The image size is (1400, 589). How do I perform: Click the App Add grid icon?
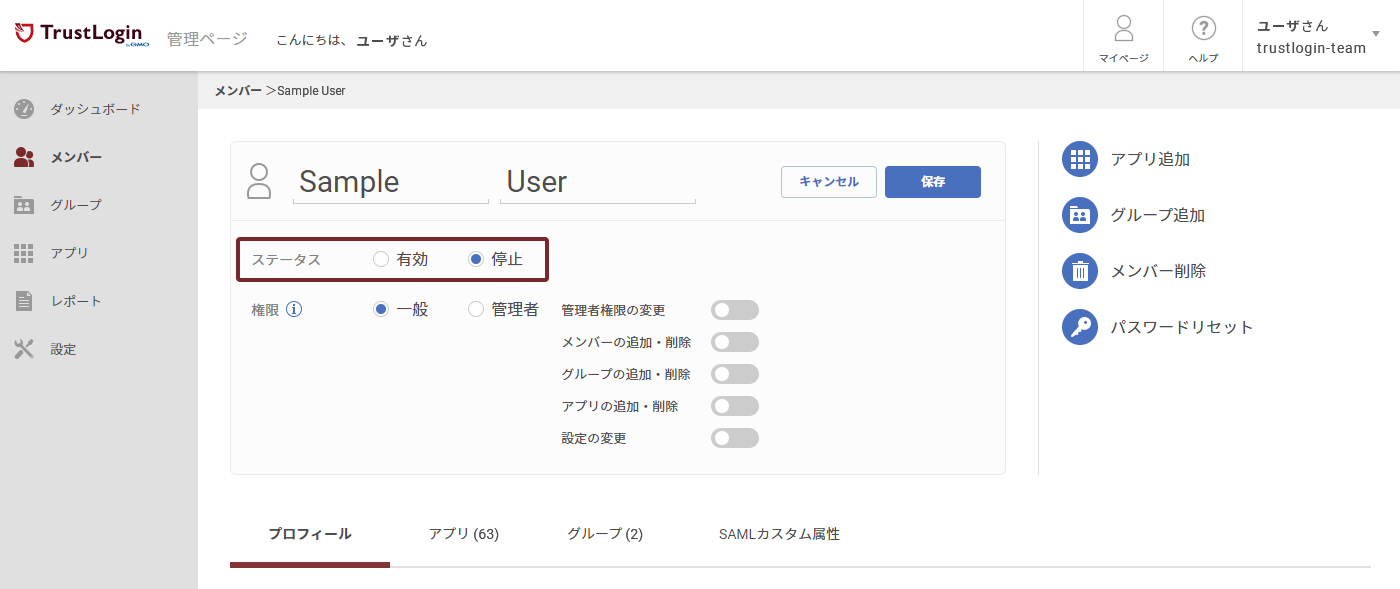[x=1079, y=159]
